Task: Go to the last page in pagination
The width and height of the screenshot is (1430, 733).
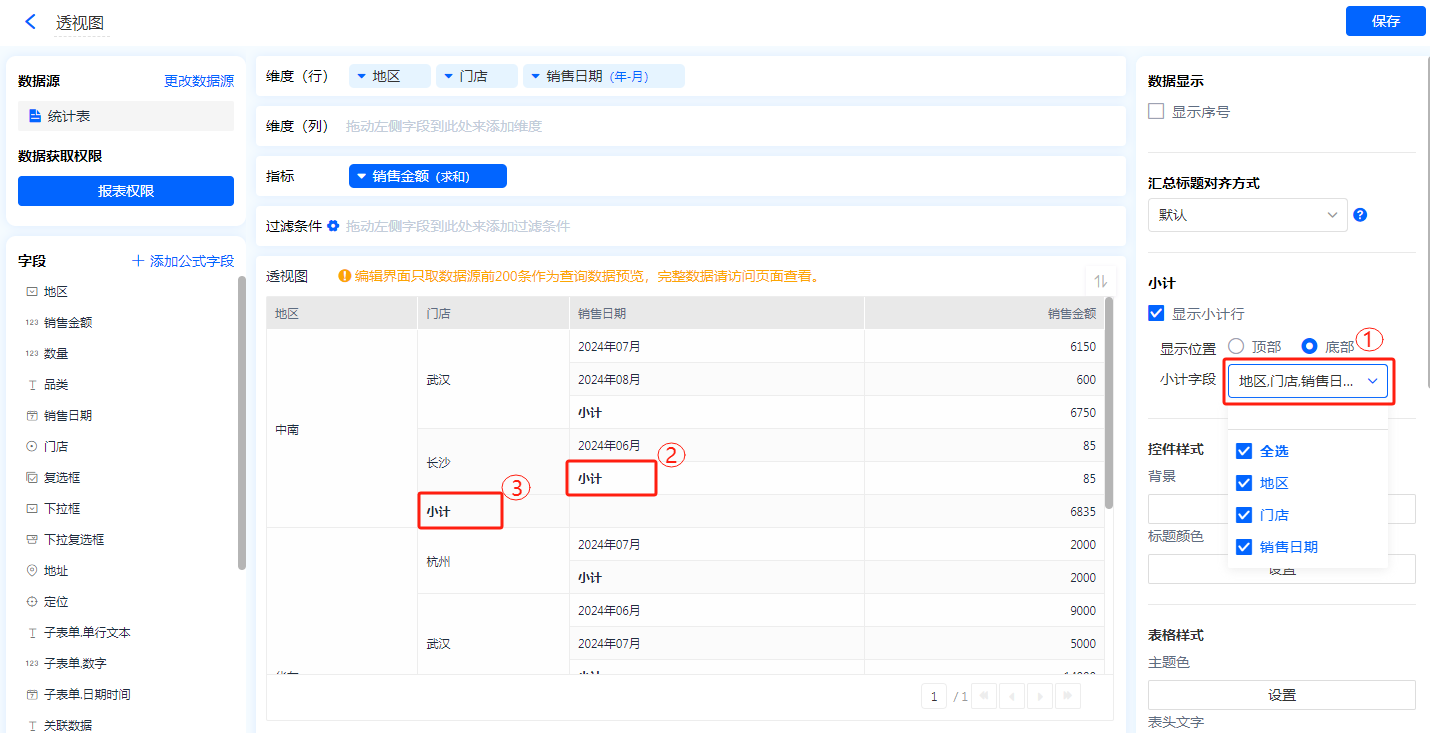Action: [x=1067, y=696]
